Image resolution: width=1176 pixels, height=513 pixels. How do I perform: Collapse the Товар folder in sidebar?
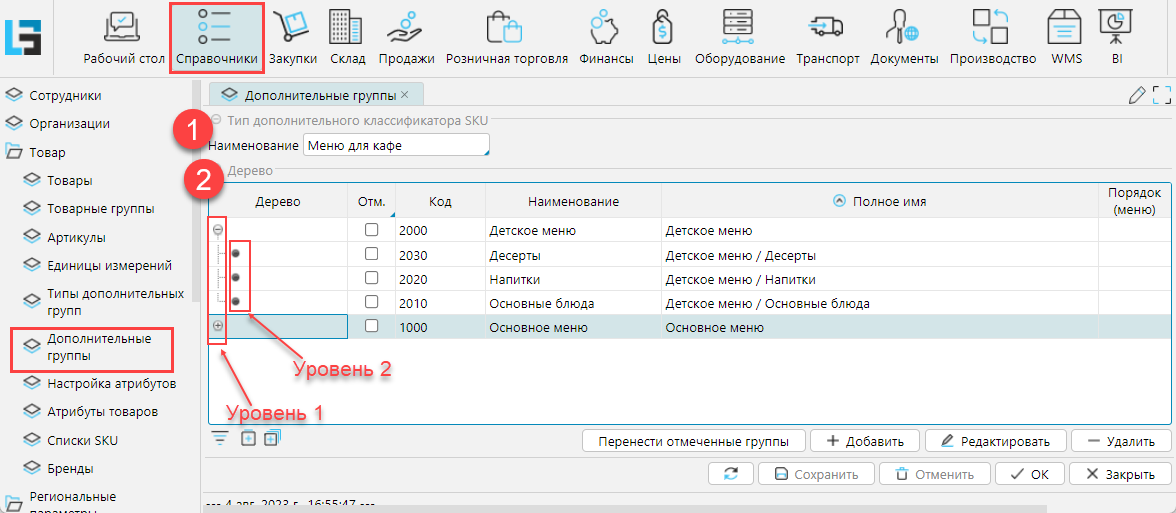point(14,153)
